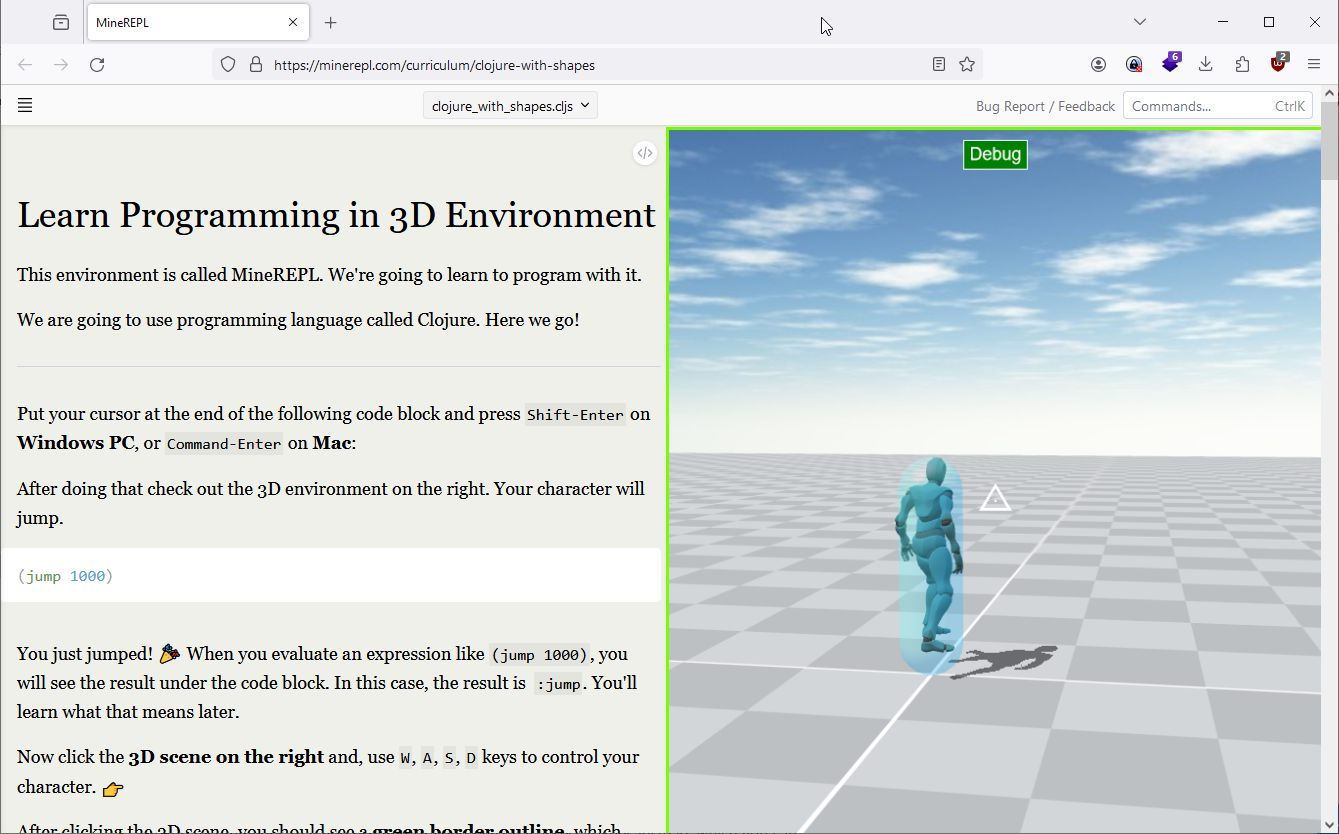
Task: Click the Command-Enter key label
Action: pos(224,443)
